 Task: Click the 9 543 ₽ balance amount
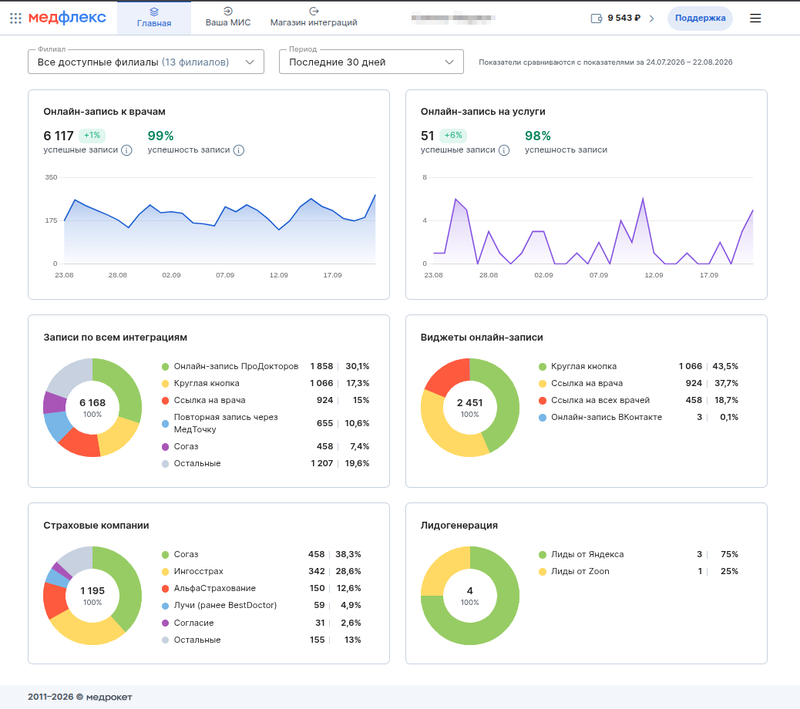click(623, 18)
